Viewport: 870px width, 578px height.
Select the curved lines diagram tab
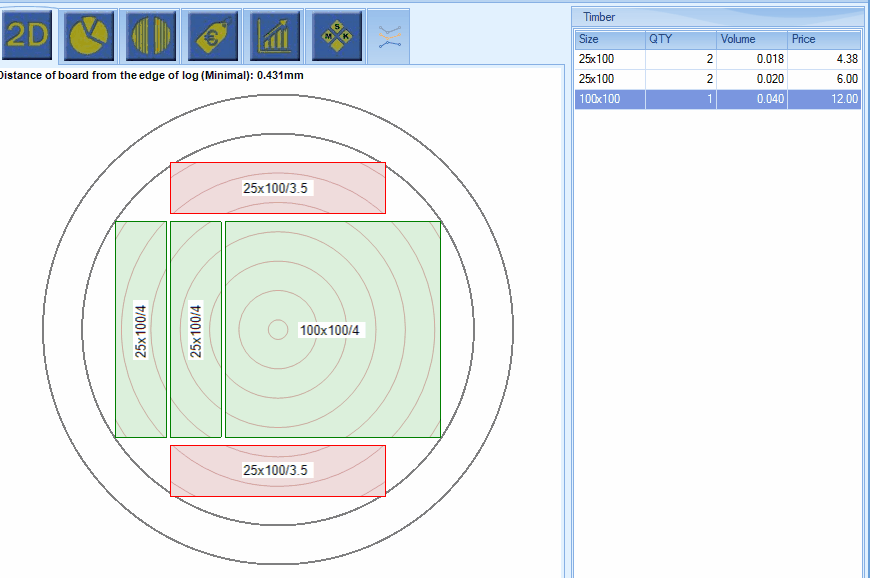tap(390, 37)
